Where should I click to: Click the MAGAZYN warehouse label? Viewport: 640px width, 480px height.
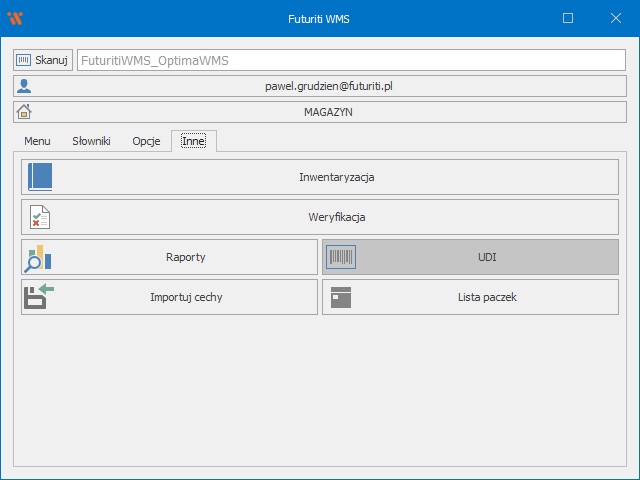pyautogui.click(x=328, y=112)
